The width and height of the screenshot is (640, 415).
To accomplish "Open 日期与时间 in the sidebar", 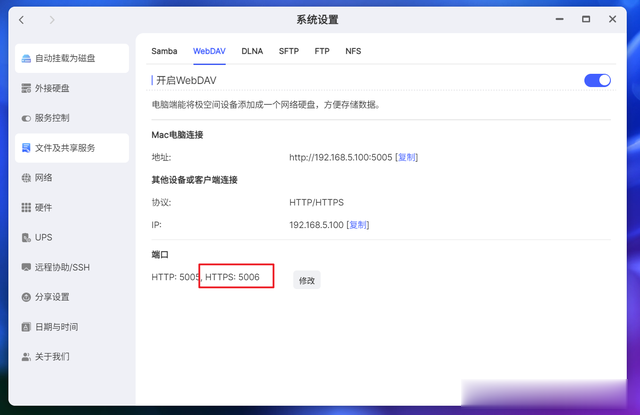I will (72, 327).
